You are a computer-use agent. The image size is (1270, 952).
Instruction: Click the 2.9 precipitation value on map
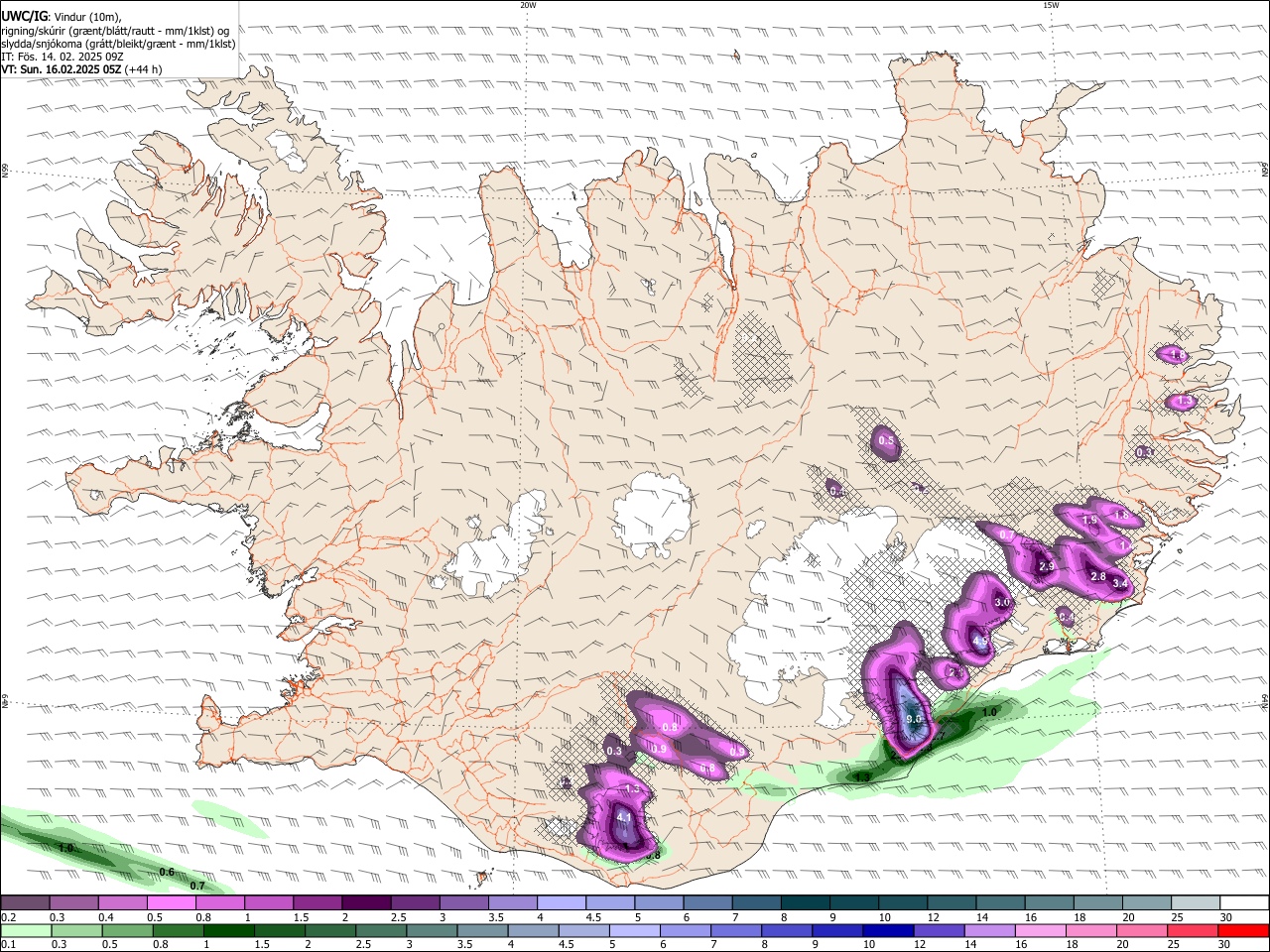[1046, 566]
